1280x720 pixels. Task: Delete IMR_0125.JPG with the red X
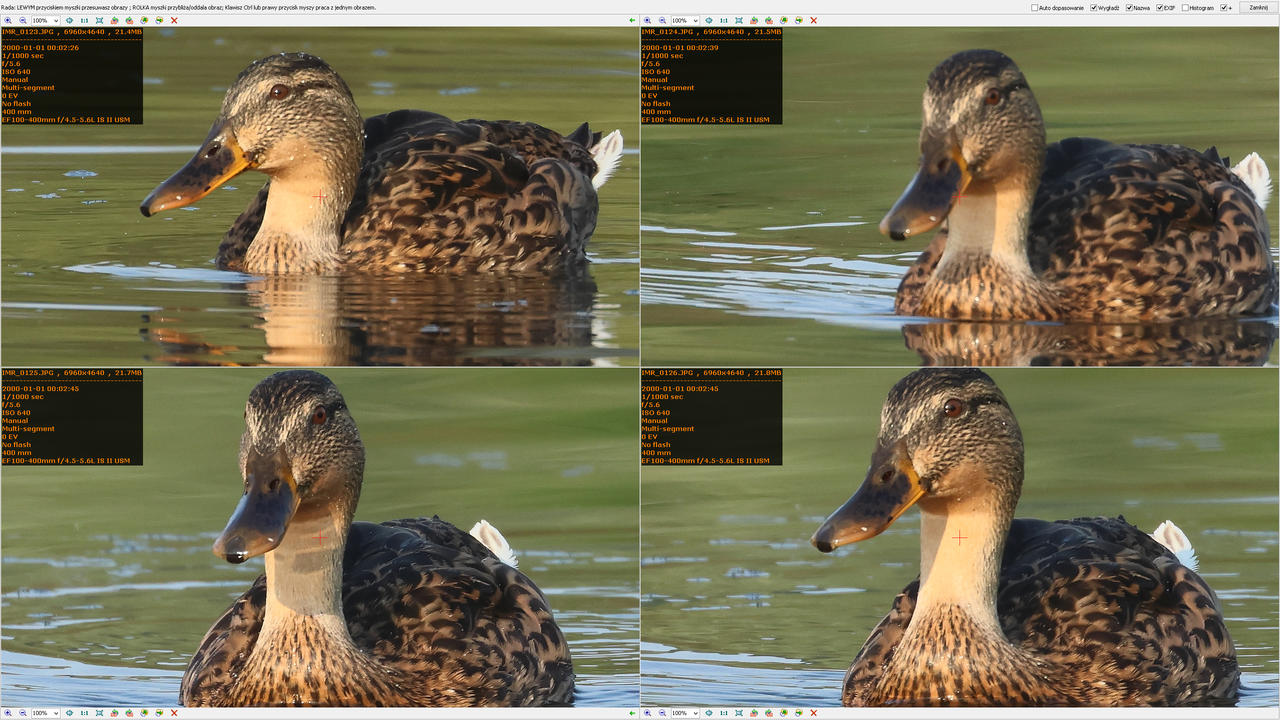pos(174,713)
